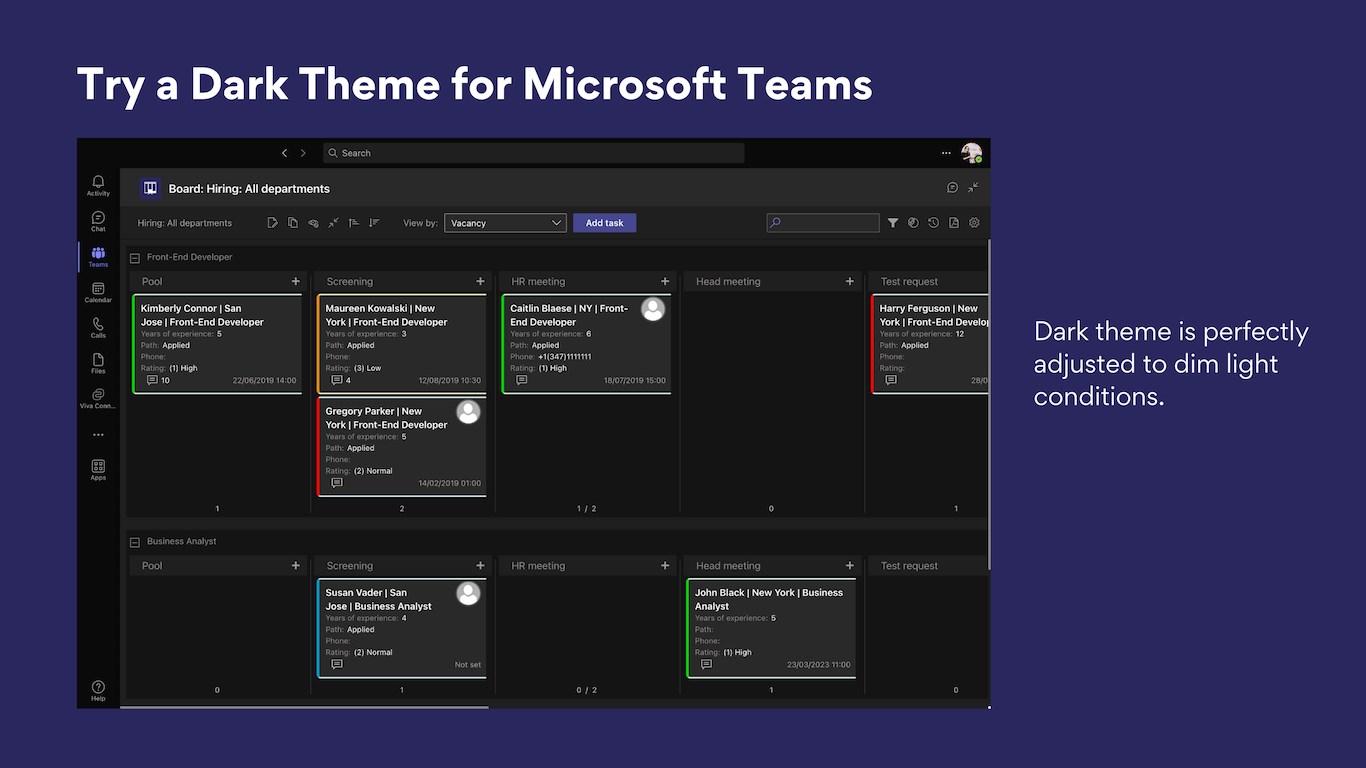Open the Activity bell in the Teams sidebar
The image size is (1366, 768).
click(x=98, y=185)
